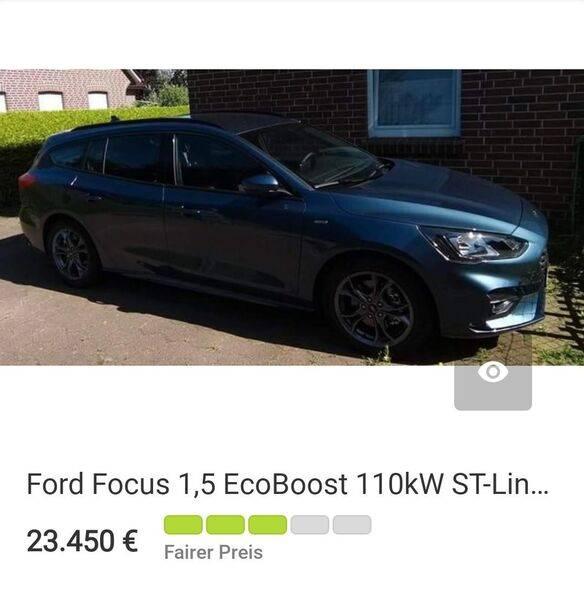584x600 pixels.
Task: Click the Fairer Preis label
Action: (x=213, y=553)
